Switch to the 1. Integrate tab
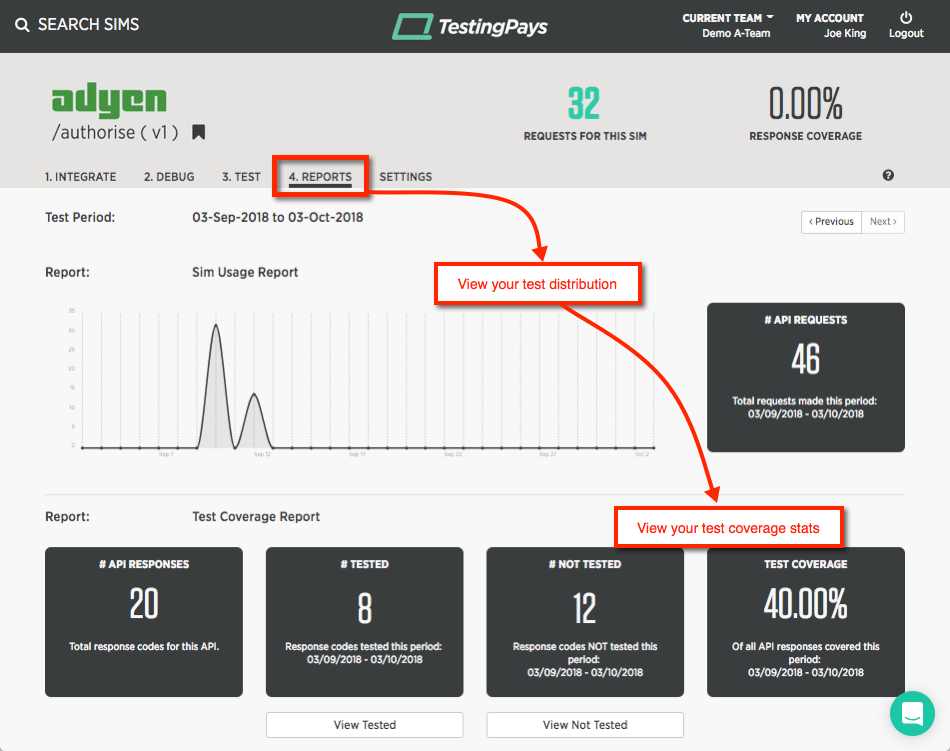 [x=81, y=177]
